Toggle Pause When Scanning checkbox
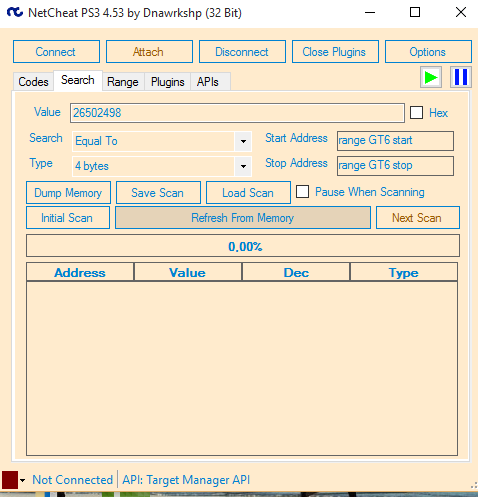The width and height of the screenshot is (478, 497). tap(302, 192)
